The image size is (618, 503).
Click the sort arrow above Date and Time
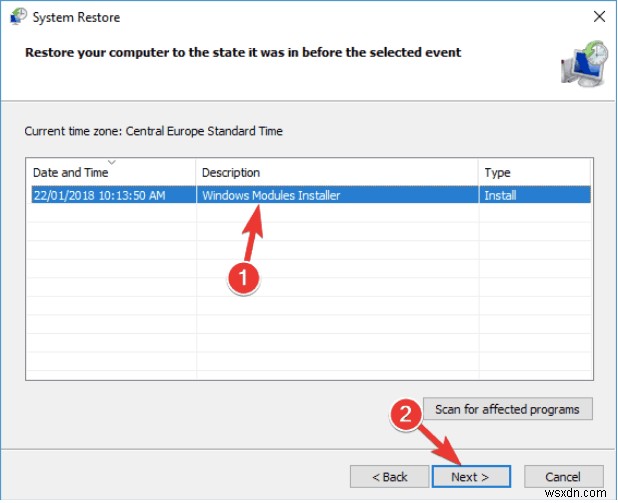[x=112, y=162]
